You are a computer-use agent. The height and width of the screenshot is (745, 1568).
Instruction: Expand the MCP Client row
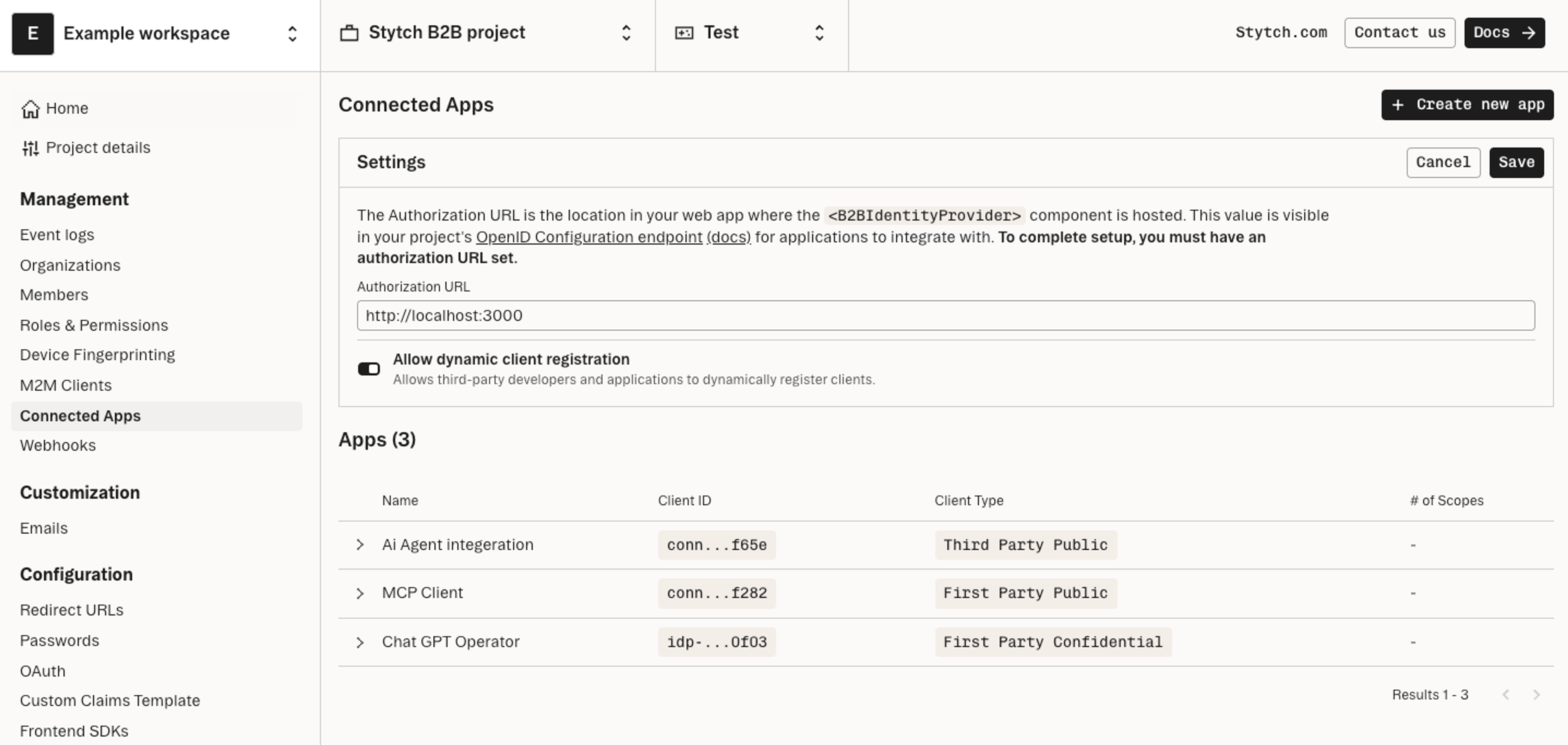360,594
